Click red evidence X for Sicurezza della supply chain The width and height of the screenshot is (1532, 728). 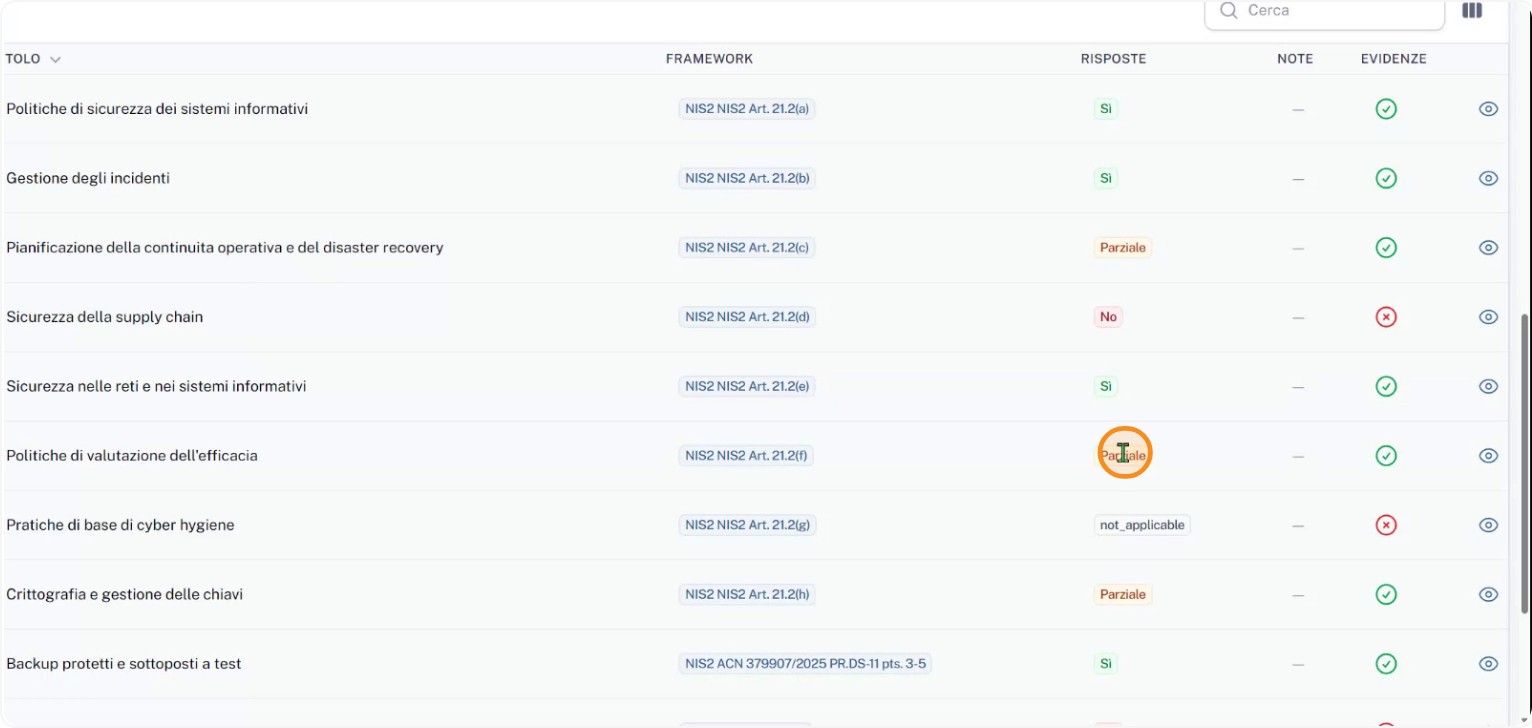(x=1386, y=317)
